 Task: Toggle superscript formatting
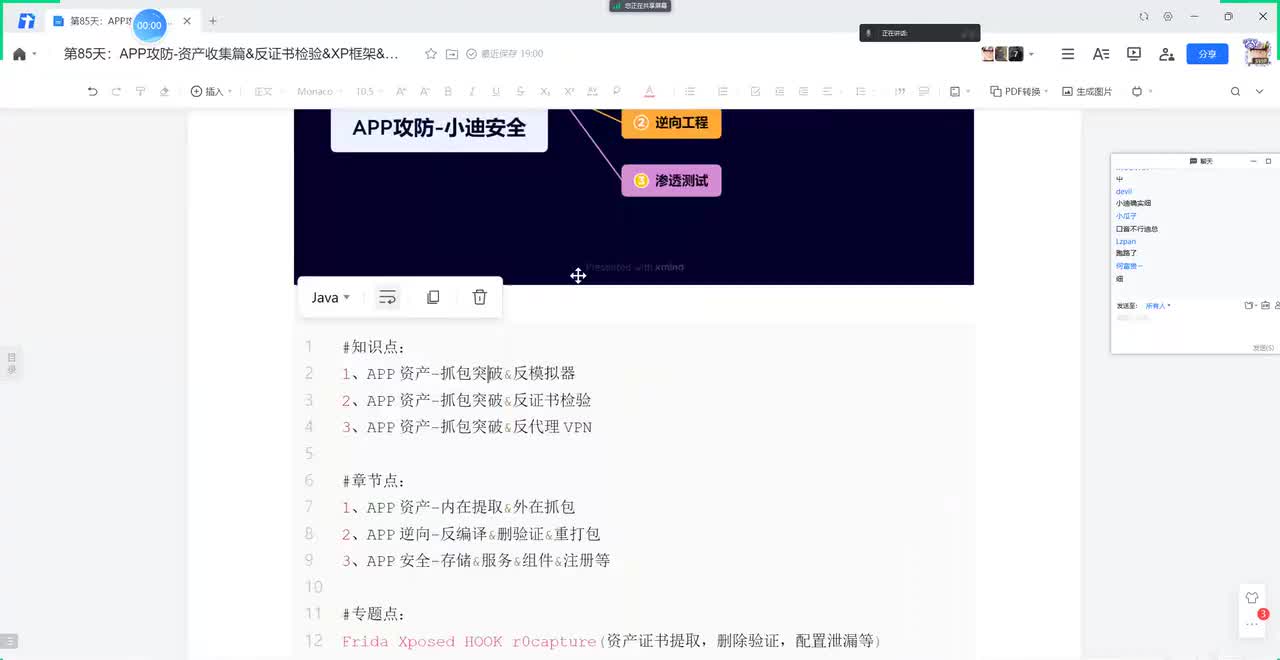tap(569, 91)
